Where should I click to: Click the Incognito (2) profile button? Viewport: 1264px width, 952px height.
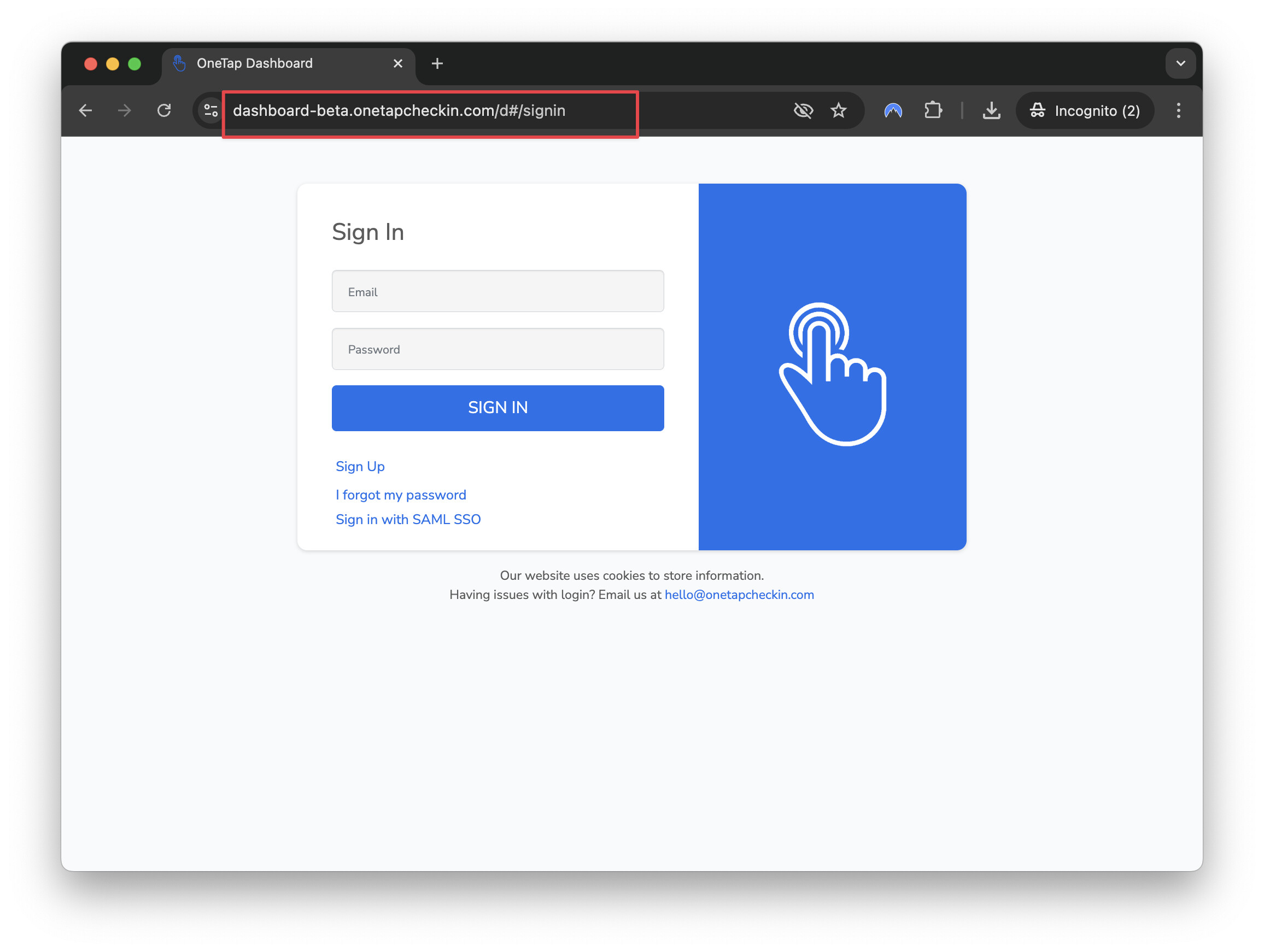click(x=1085, y=110)
